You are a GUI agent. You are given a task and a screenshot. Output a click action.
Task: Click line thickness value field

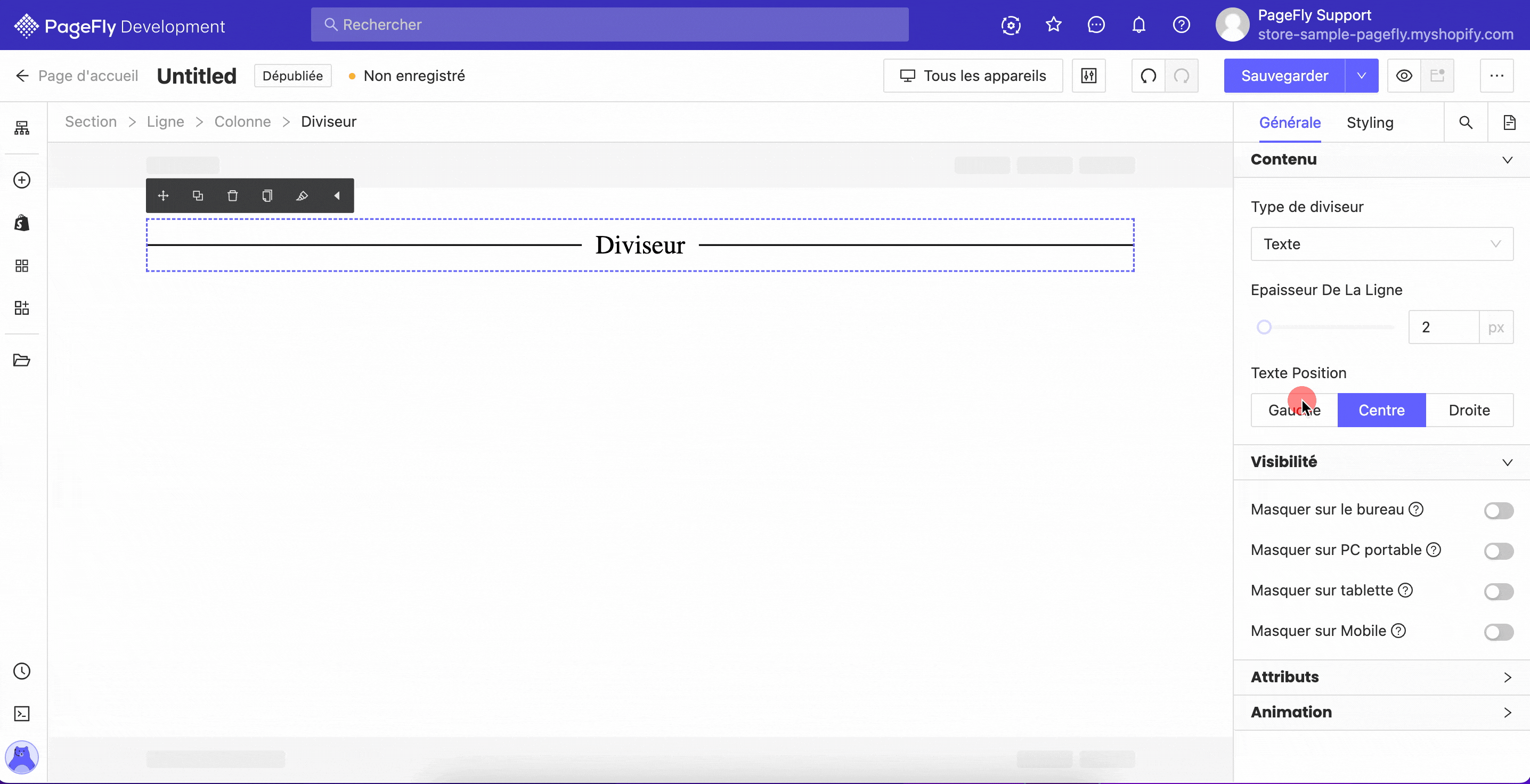click(x=1444, y=326)
